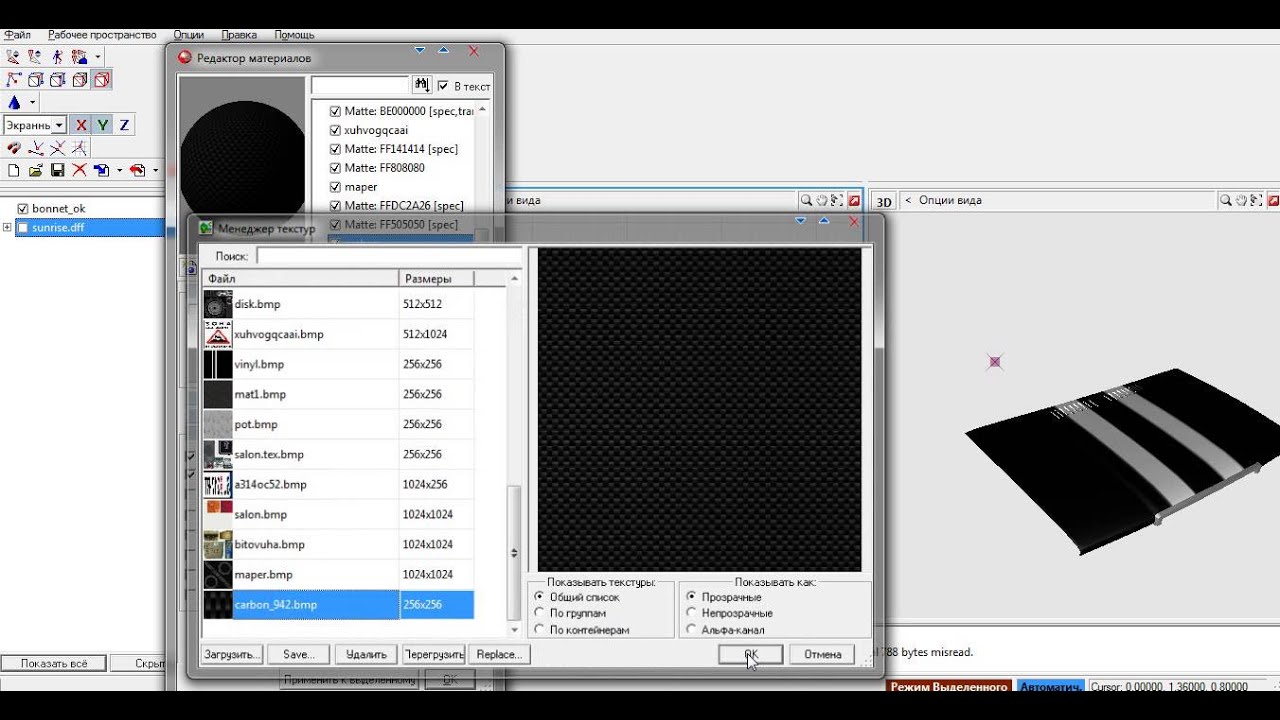Open the 'Опции вида' view options menu
1280x720 pixels.
(x=950, y=200)
